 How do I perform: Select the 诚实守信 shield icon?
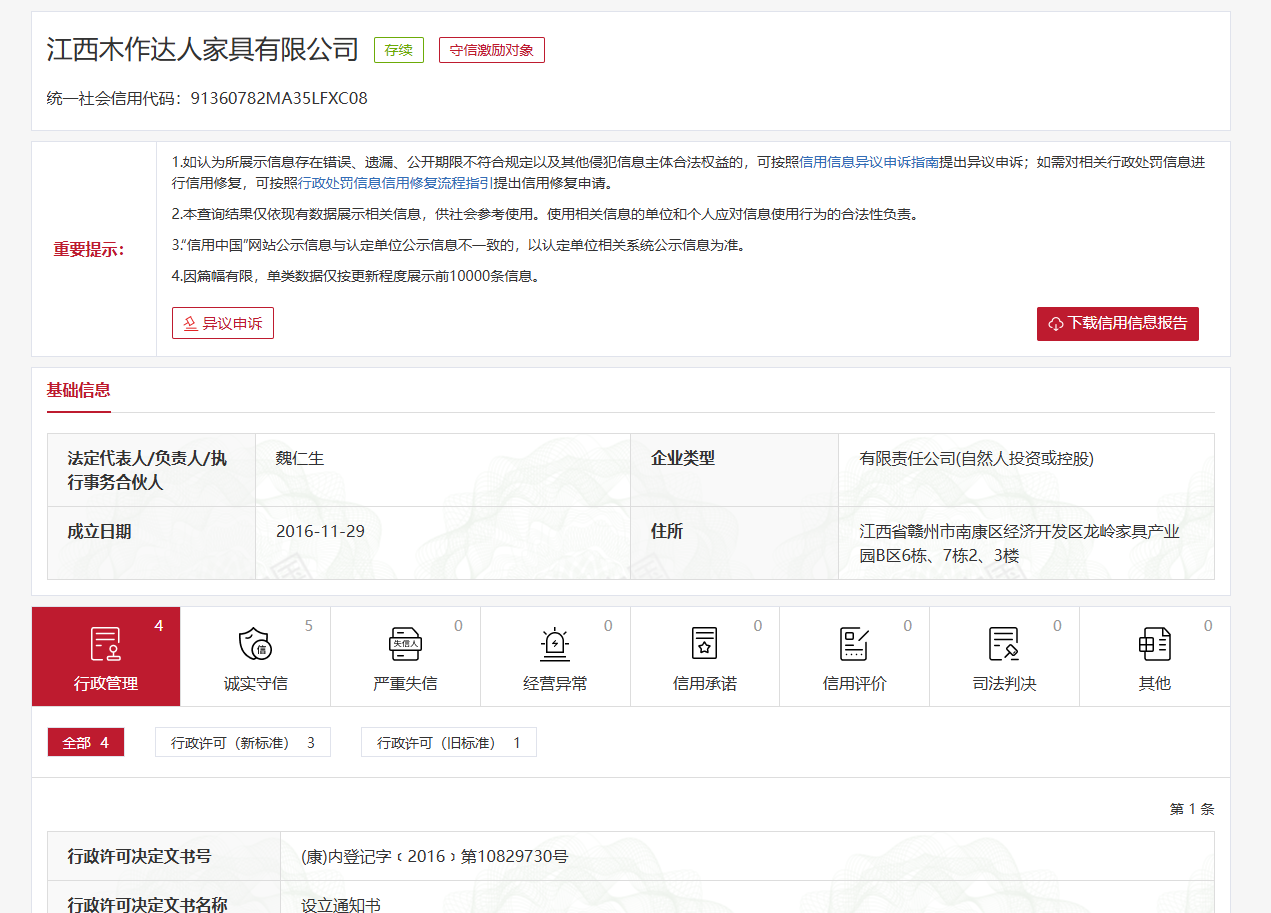tap(255, 644)
